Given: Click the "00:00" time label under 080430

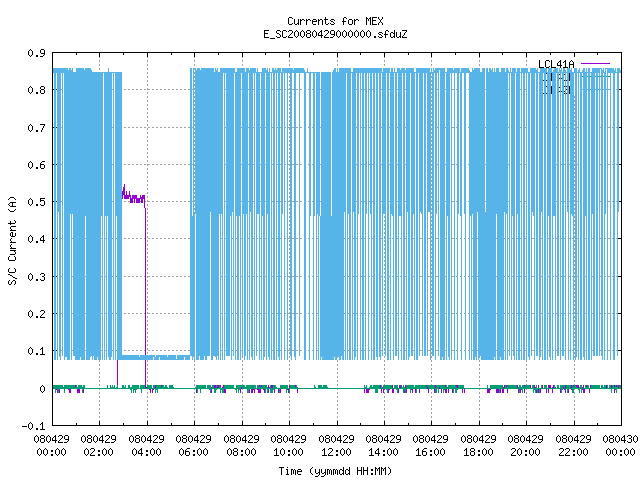Looking at the screenshot, I should (x=620, y=452).
